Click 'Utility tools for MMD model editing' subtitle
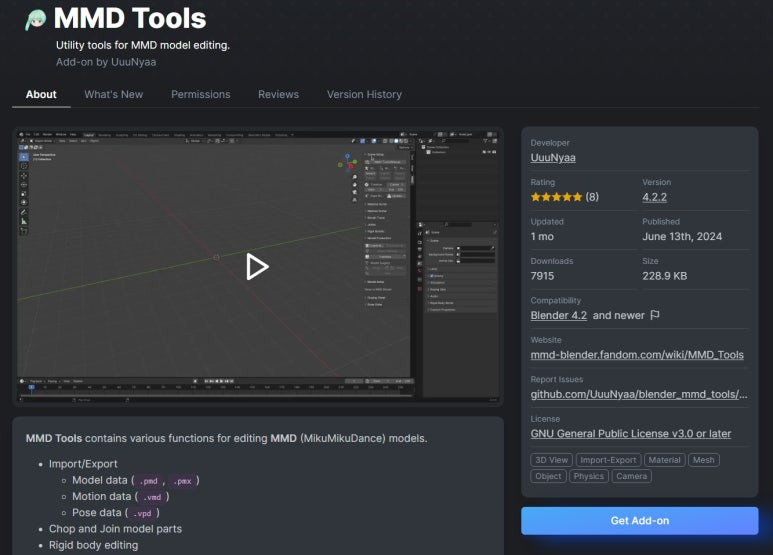 143,45
